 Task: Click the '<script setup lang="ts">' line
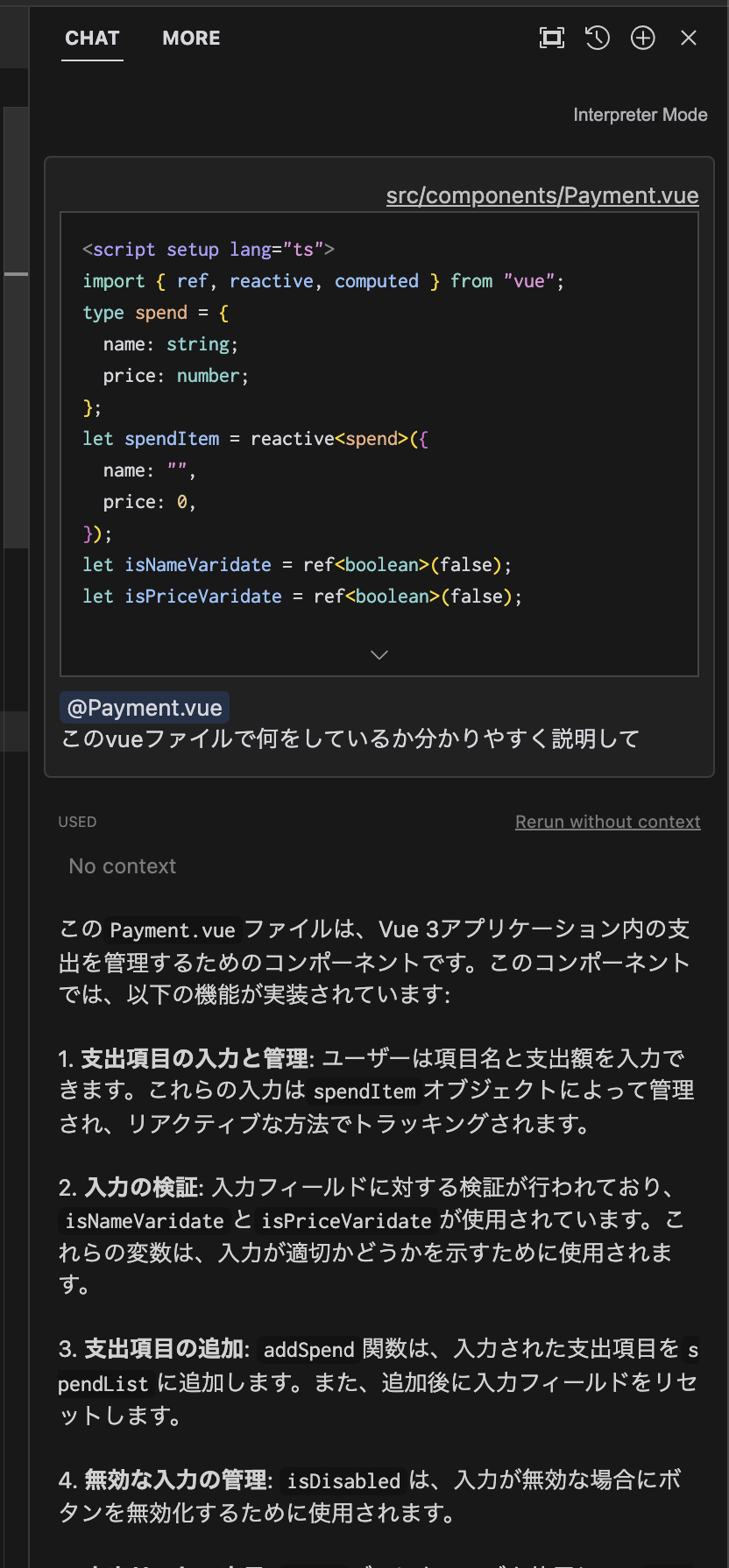[209, 250]
